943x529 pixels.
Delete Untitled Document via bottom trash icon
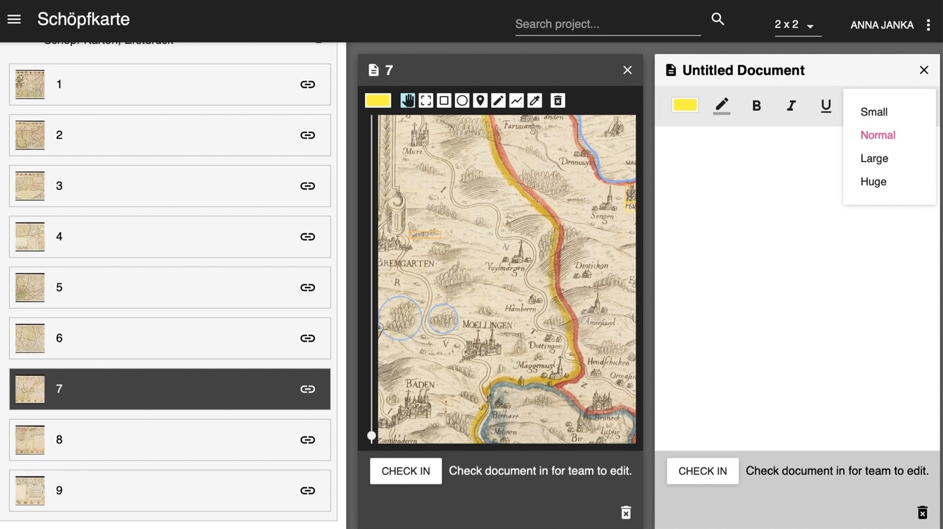coord(923,512)
